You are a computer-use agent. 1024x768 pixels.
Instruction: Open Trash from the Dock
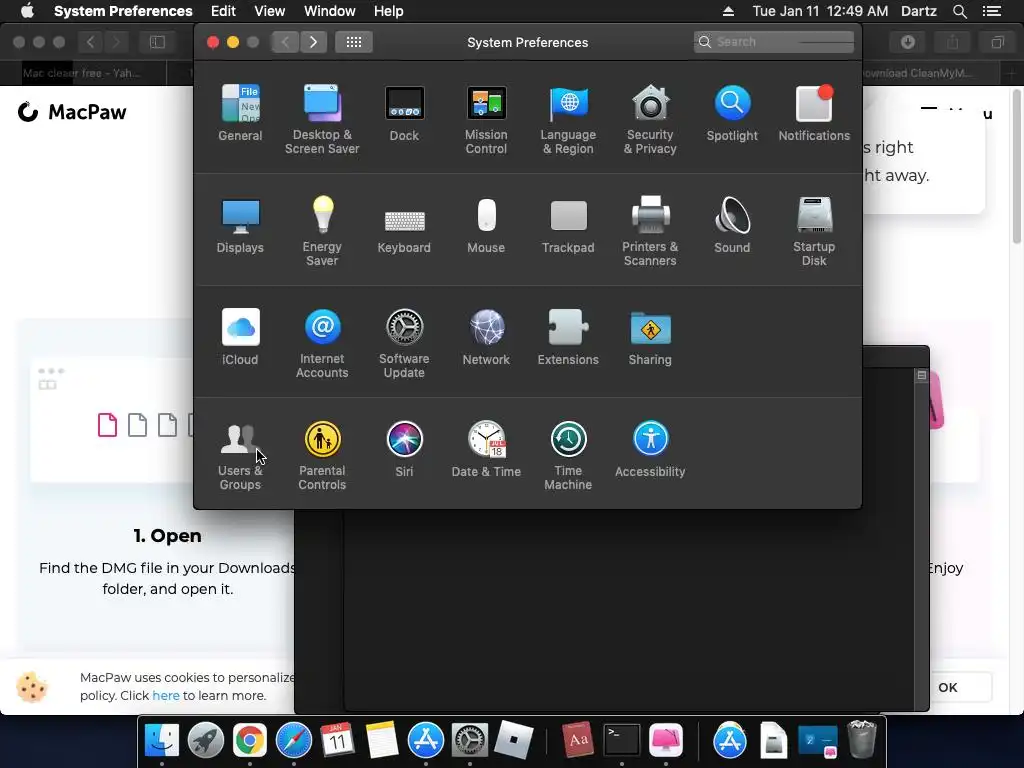tap(862, 739)
